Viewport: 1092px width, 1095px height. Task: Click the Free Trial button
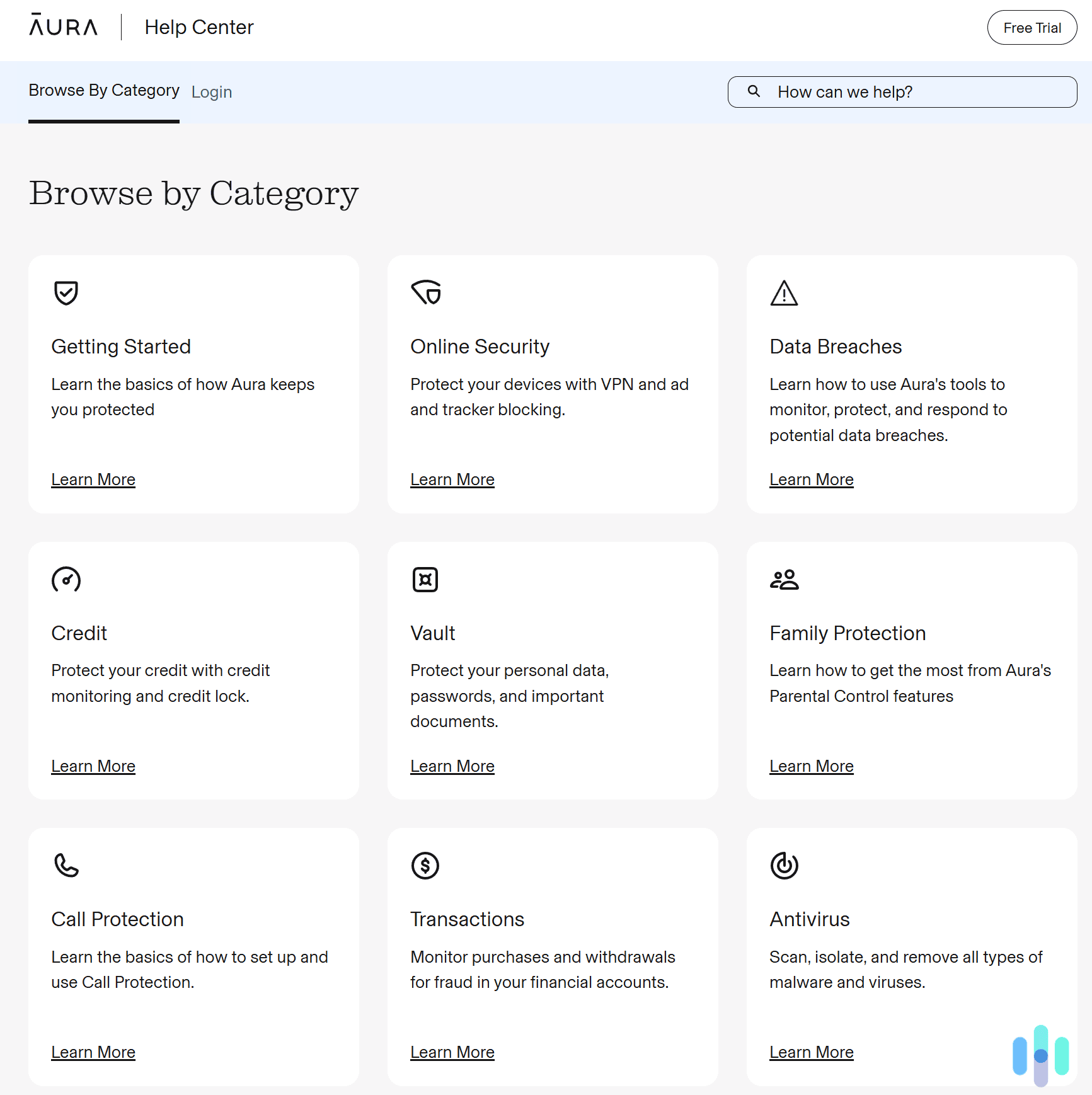pos(1032,28)
